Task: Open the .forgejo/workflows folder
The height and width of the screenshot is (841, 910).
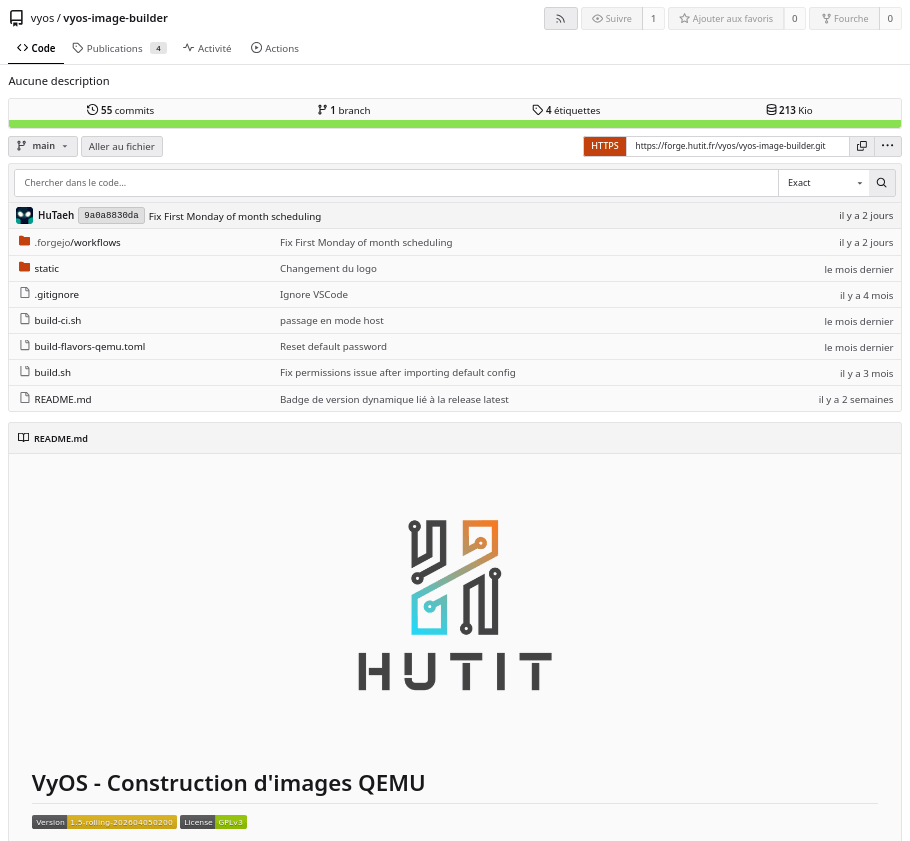Action: tap(77, 243)
